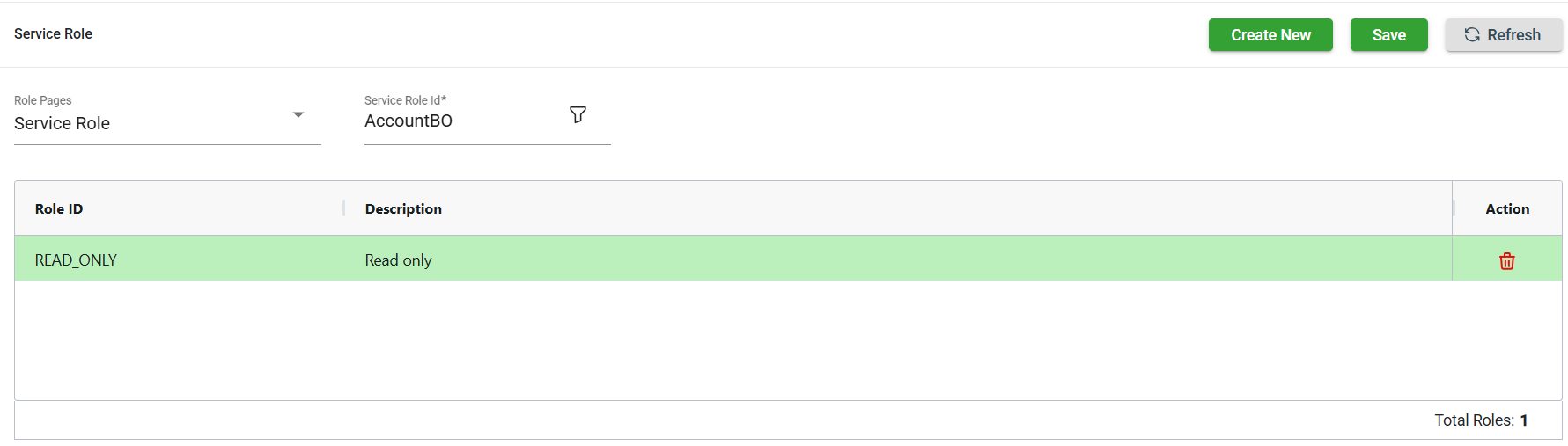Viewport: 1568px width, 446px height.
Task: Expand the Role Pages dropdown arrow
Action: click(x=298, y=115)
